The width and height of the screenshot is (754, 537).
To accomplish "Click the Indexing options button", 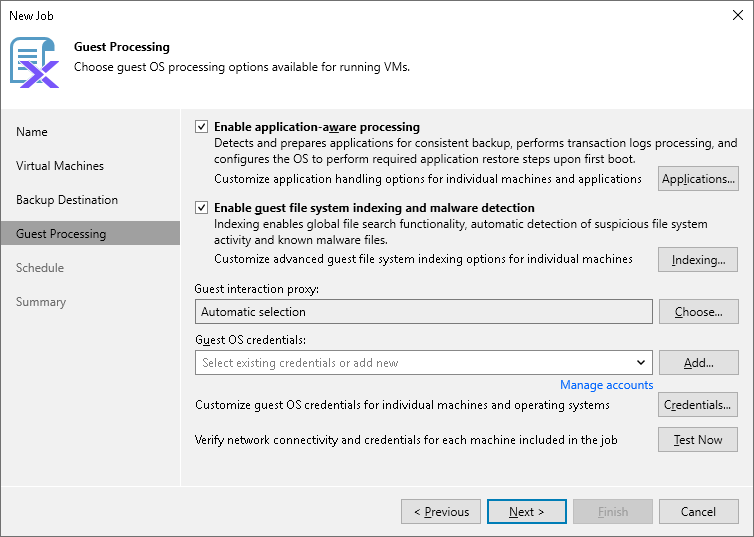I will pyautogui.click(x=698, y=260).
